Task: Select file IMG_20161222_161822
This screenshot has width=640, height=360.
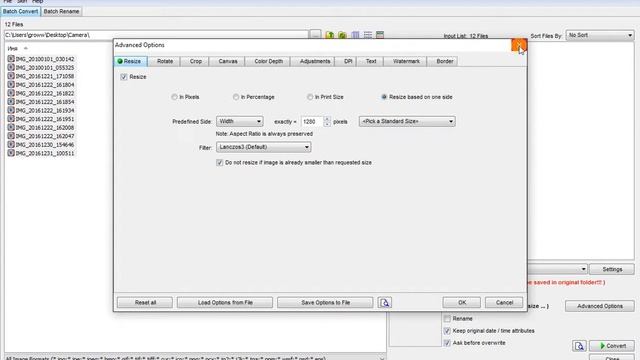Action: [41, 93]
